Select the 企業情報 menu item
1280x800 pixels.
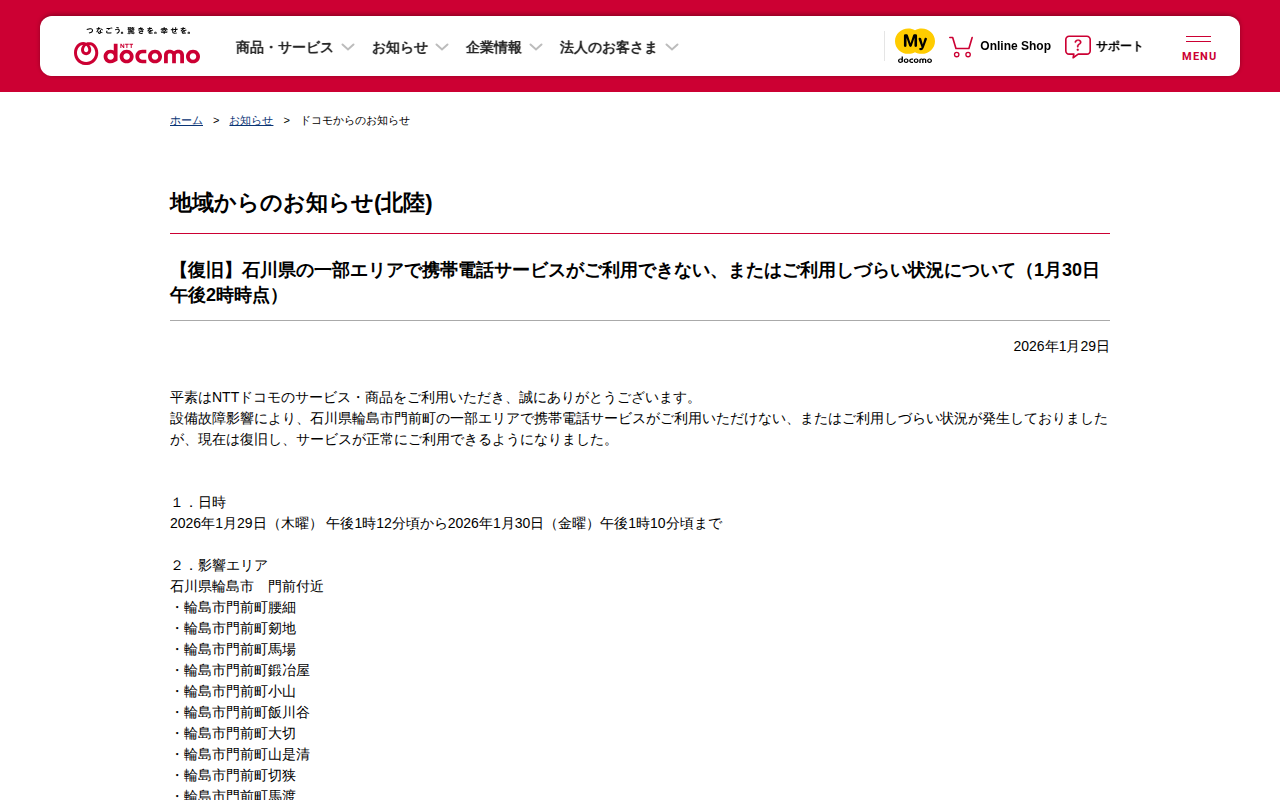coord(493,47)
